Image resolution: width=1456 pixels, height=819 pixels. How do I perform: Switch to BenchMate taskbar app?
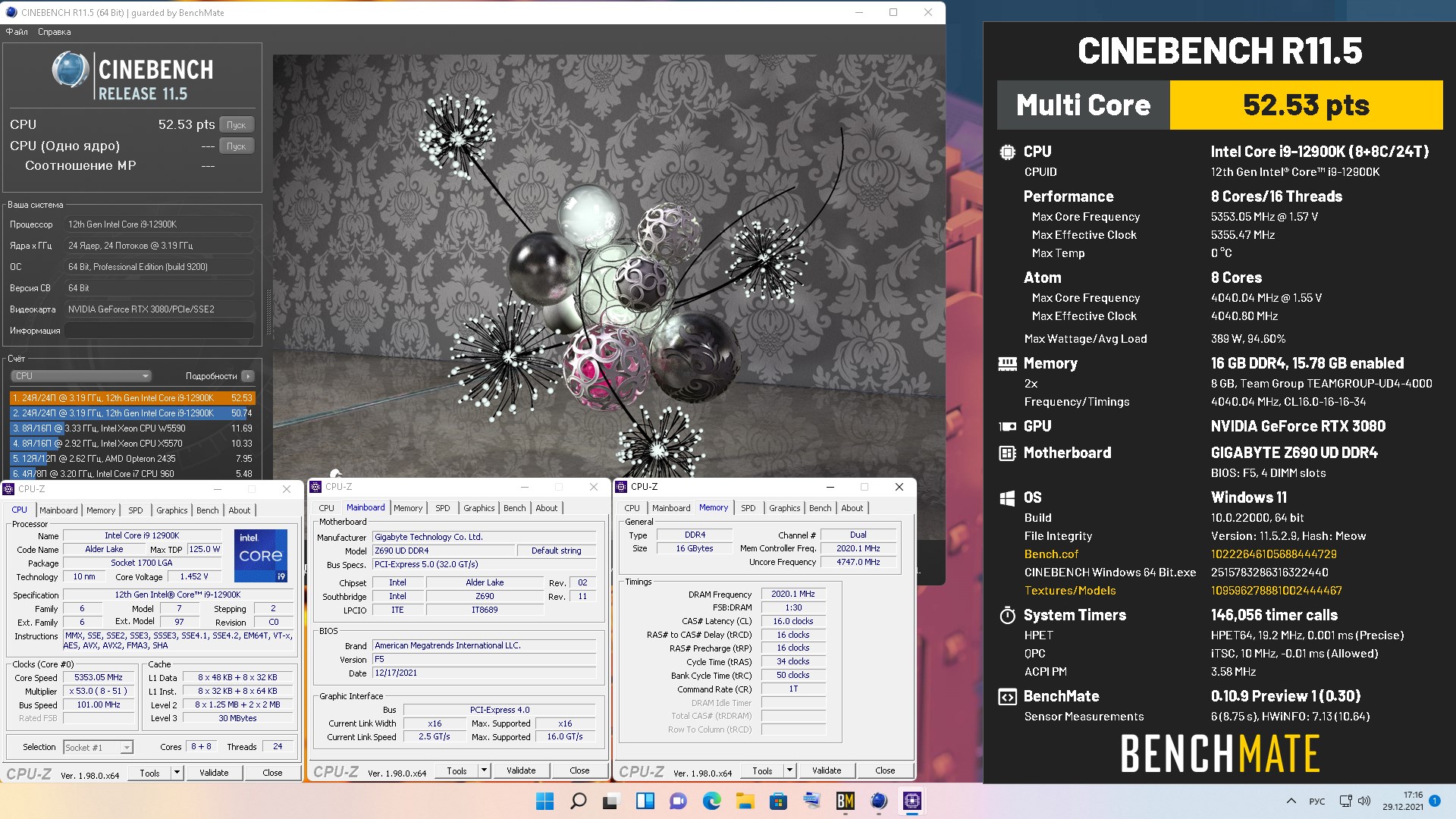[x=845, y=801]
